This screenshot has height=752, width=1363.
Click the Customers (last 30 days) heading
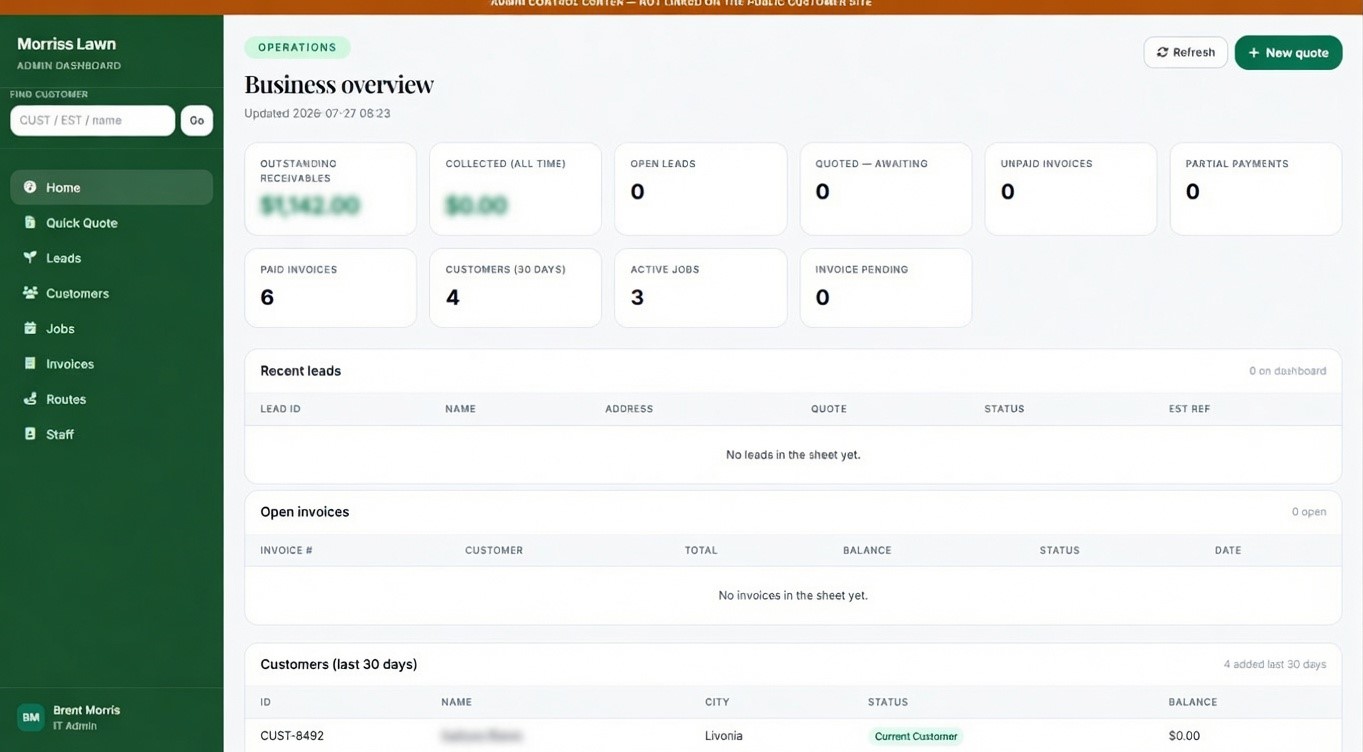pos(338,664)
